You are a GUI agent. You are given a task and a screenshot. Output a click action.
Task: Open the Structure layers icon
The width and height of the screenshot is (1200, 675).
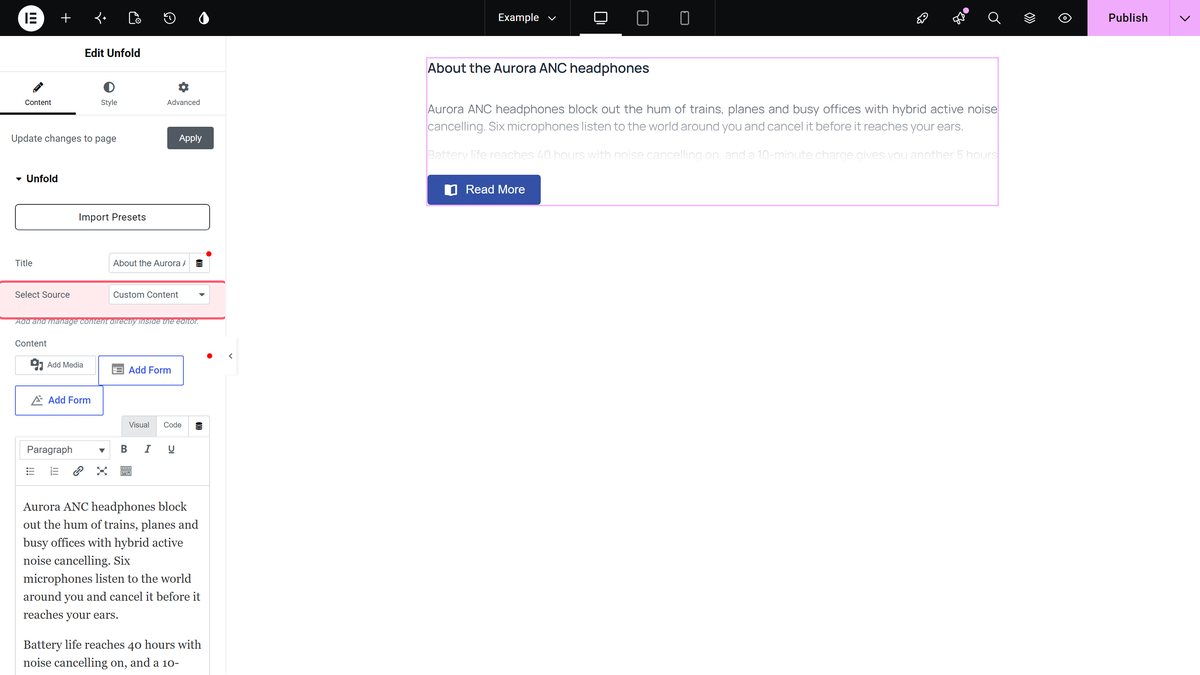tap(1029, 18)
